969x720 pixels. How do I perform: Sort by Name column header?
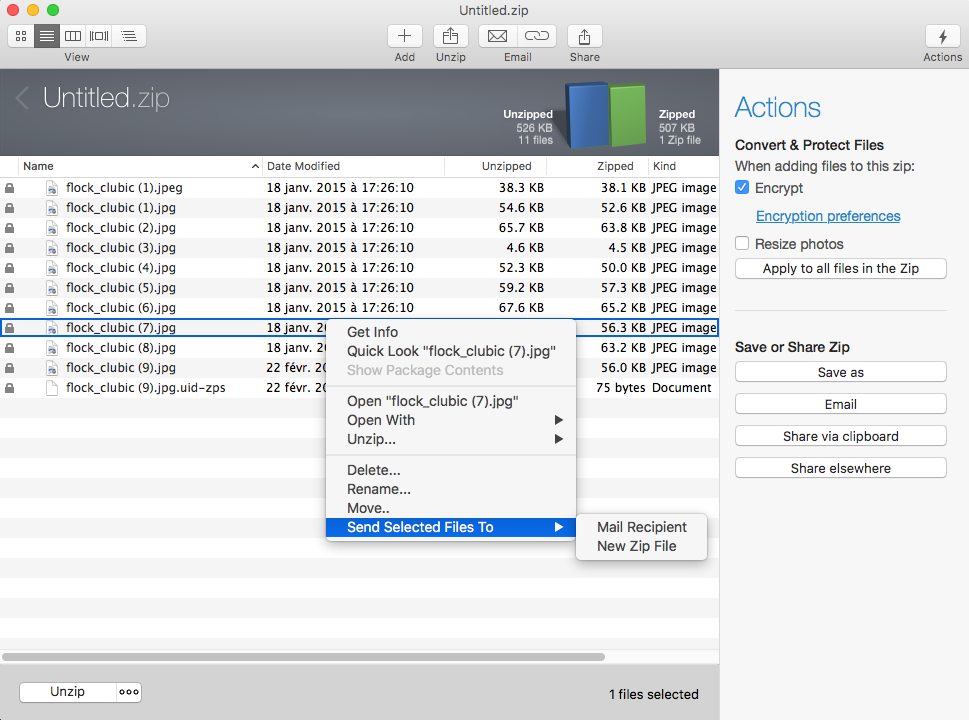pos(139,166)
